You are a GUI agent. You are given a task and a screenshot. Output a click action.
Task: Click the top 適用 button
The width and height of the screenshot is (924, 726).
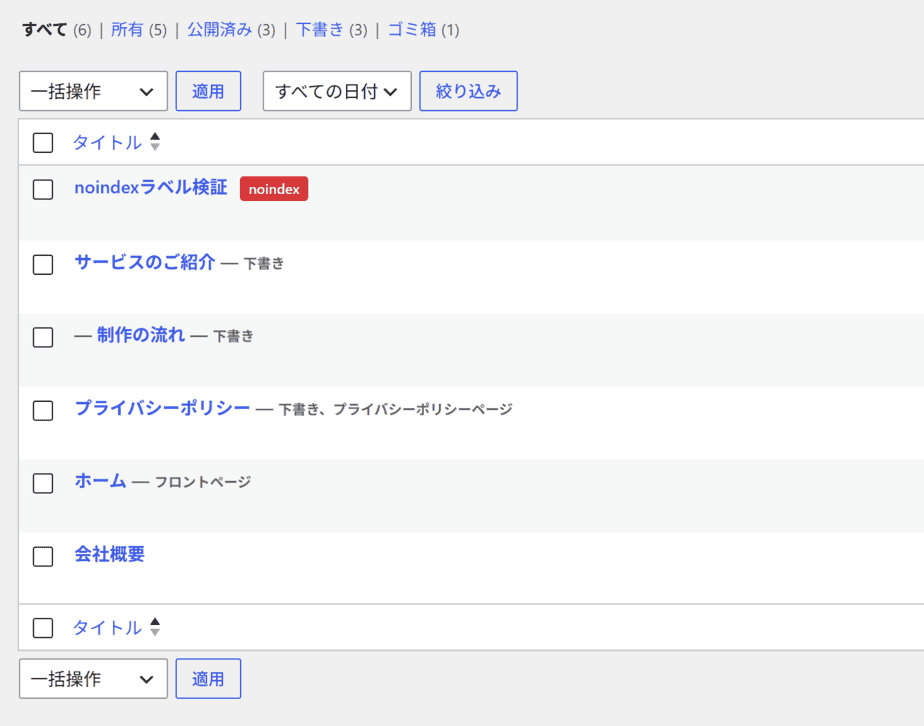pyautogui.click(x=208, y=91)
